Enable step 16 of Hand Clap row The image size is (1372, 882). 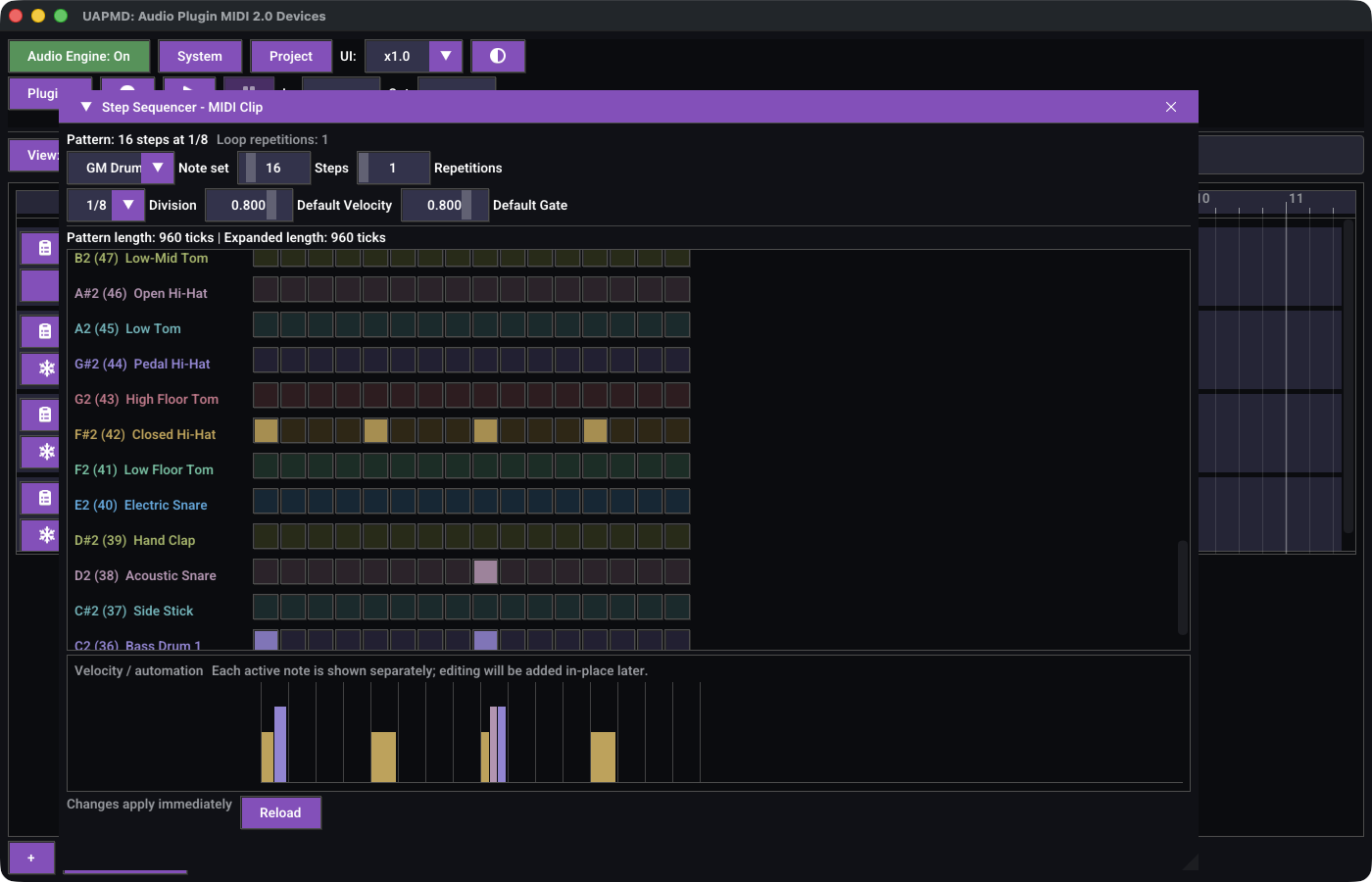coord(677,536)
